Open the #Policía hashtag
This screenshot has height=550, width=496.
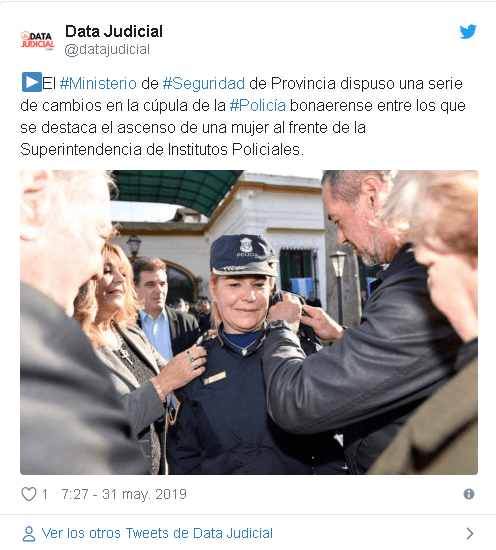point(257,106)
